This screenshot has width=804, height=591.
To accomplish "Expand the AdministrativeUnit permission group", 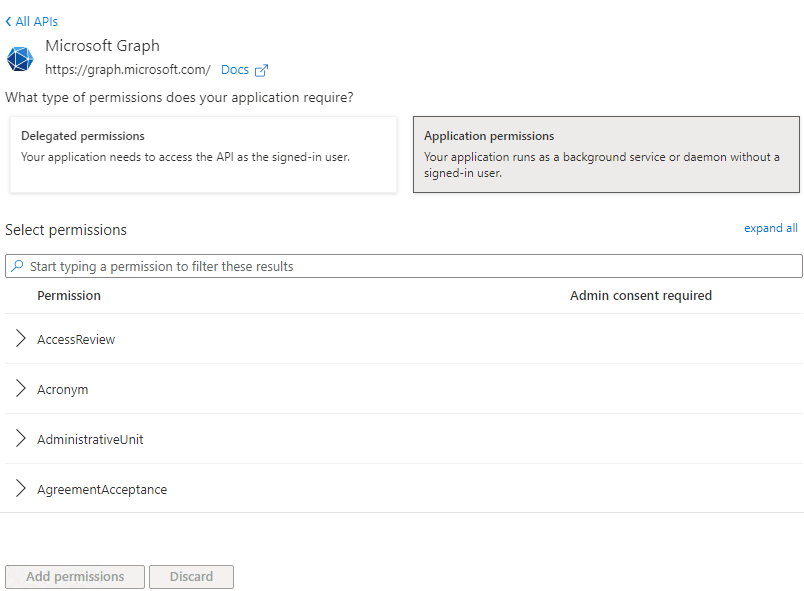I will click(x=20, y=438).
